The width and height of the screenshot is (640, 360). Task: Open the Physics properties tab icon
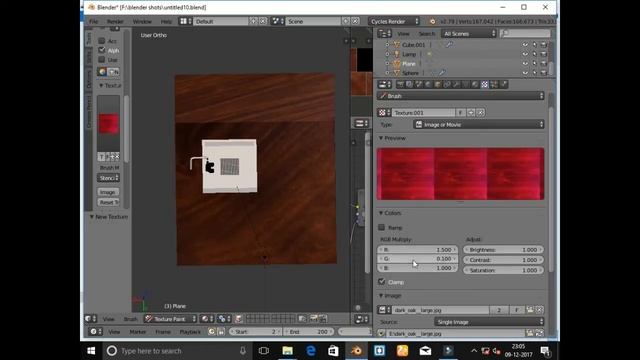coord(504,84)
